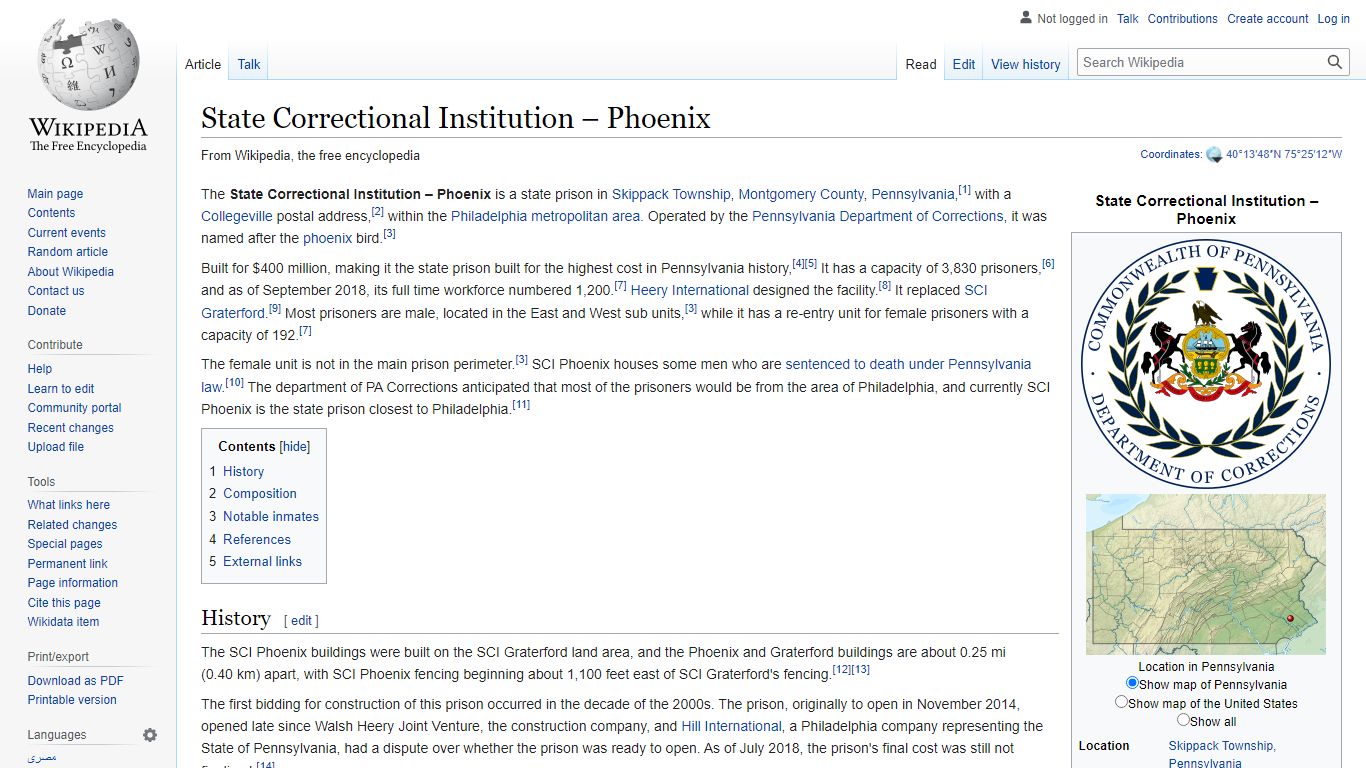Open Skippack Township article link in intro
1366x768 pixels.
tap(671, 194)
